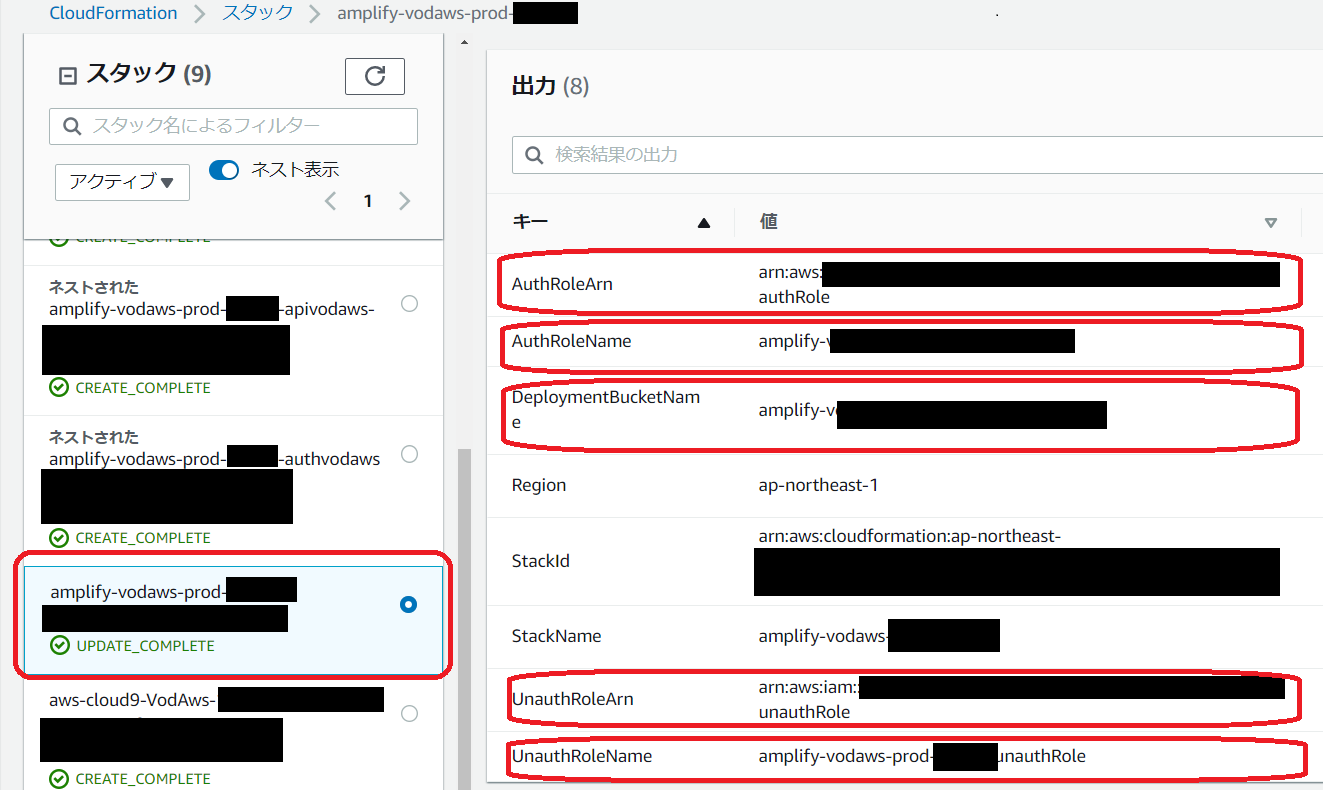Viewport: 1323px width, 790px height.
Task: Click the Region key cell
Action: click(x=539, y=485)
